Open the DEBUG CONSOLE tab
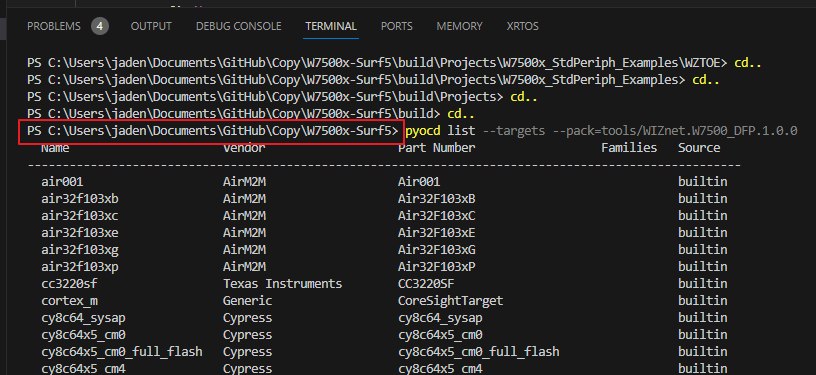This screenshot has height=375, width=816. tap(238, 26)
